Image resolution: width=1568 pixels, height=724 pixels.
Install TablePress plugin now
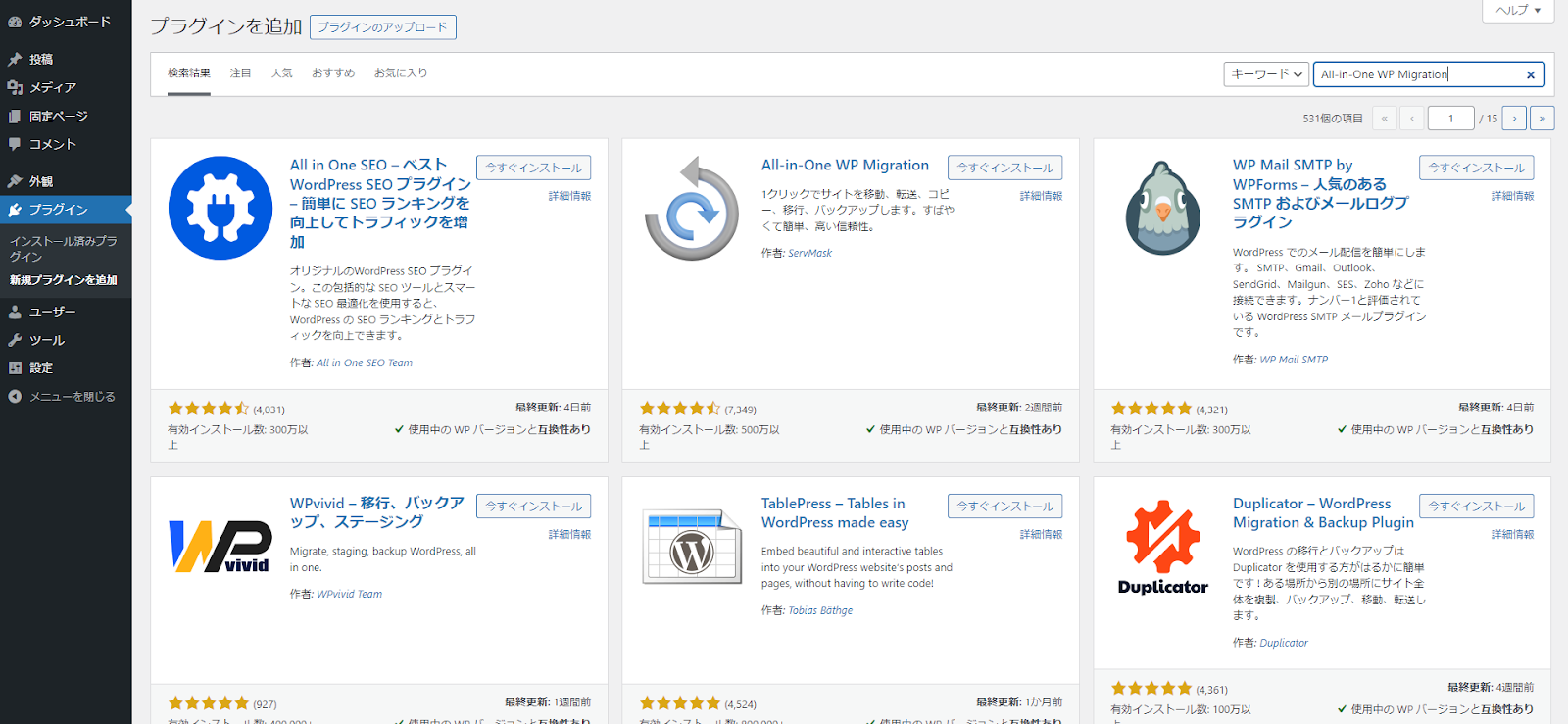[x=1005, y=507]
